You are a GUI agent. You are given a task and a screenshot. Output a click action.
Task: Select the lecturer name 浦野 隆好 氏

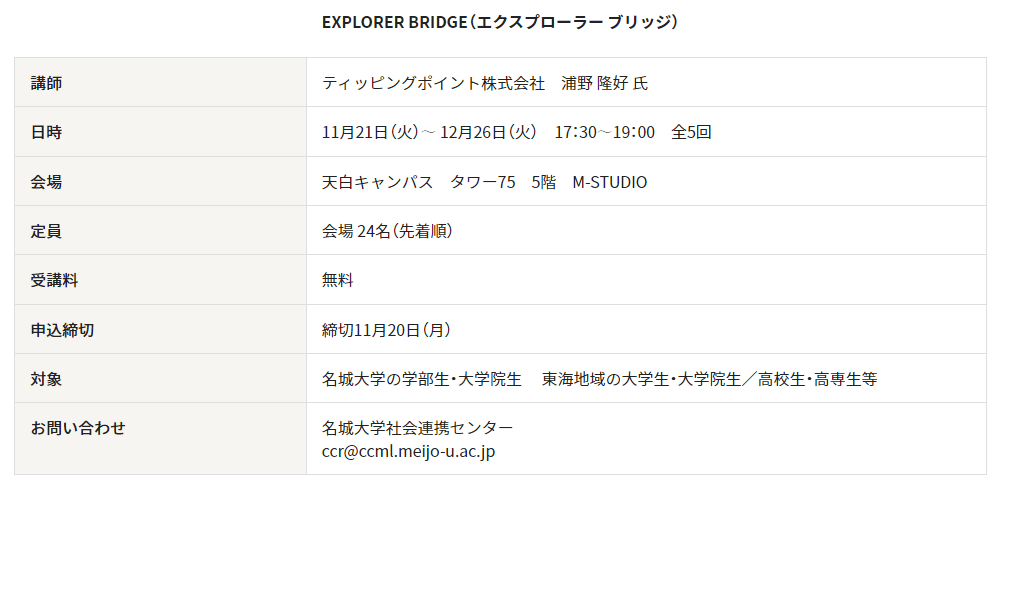pyautogui.click(x=604, y=83)
